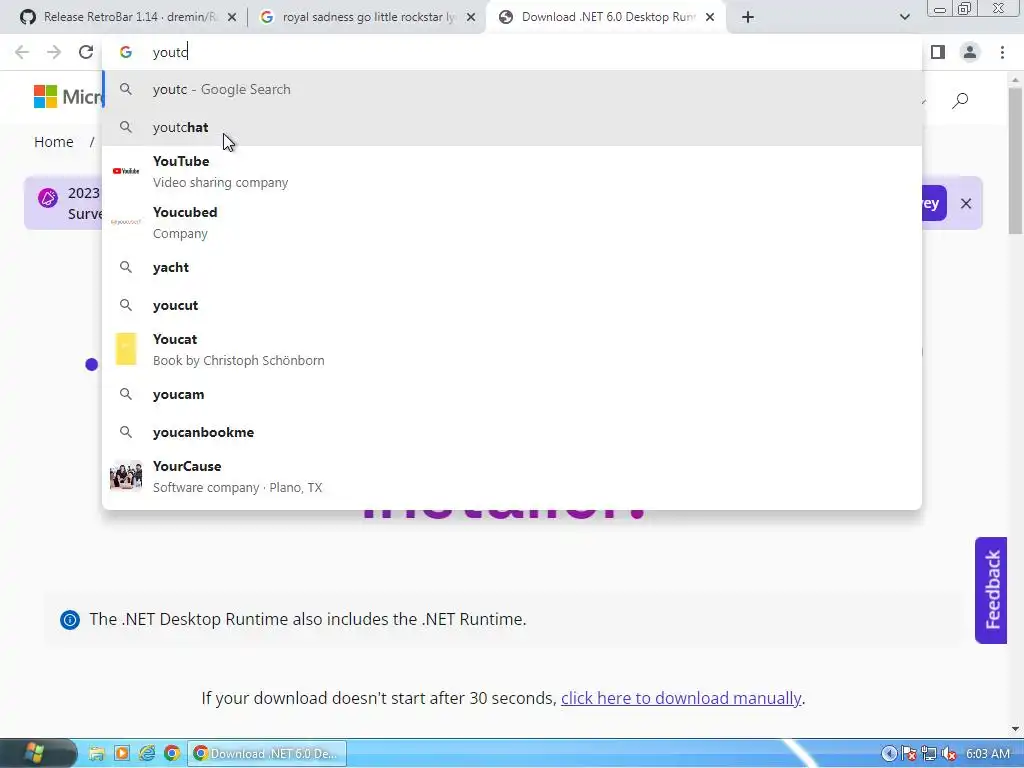The image size is (1024, 768).
Task: Pick the 'youcanbookme' suggestion
Action: pyautogui.click(x=512, y=432)
